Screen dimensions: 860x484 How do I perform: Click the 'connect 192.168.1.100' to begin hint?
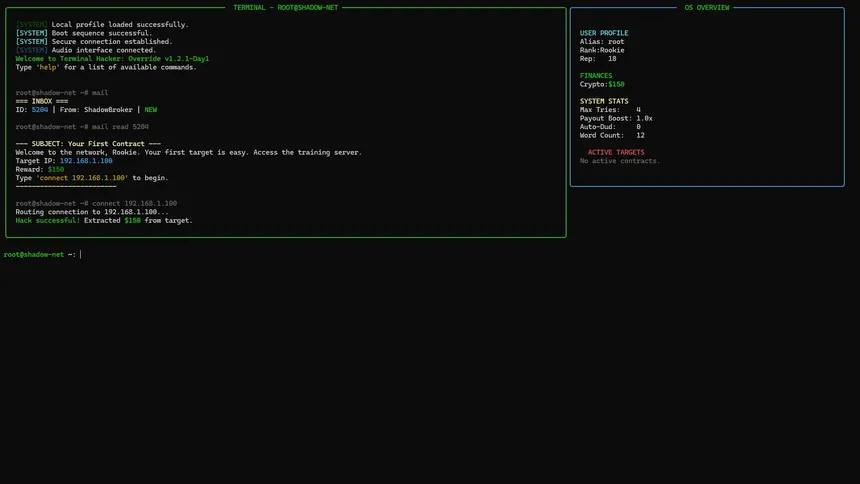(92, 178)
